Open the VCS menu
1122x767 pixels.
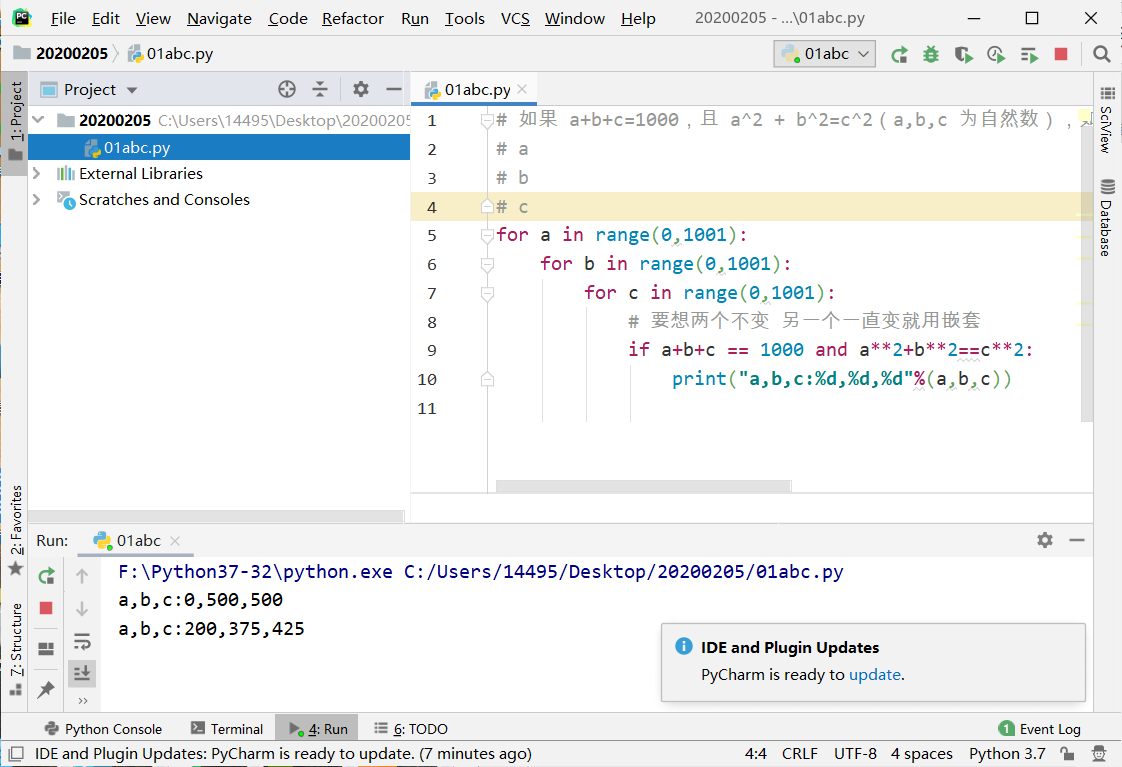pos(515,19)
